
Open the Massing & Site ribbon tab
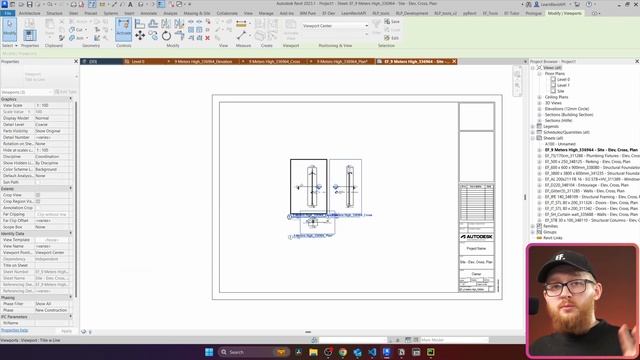point(197,13)
